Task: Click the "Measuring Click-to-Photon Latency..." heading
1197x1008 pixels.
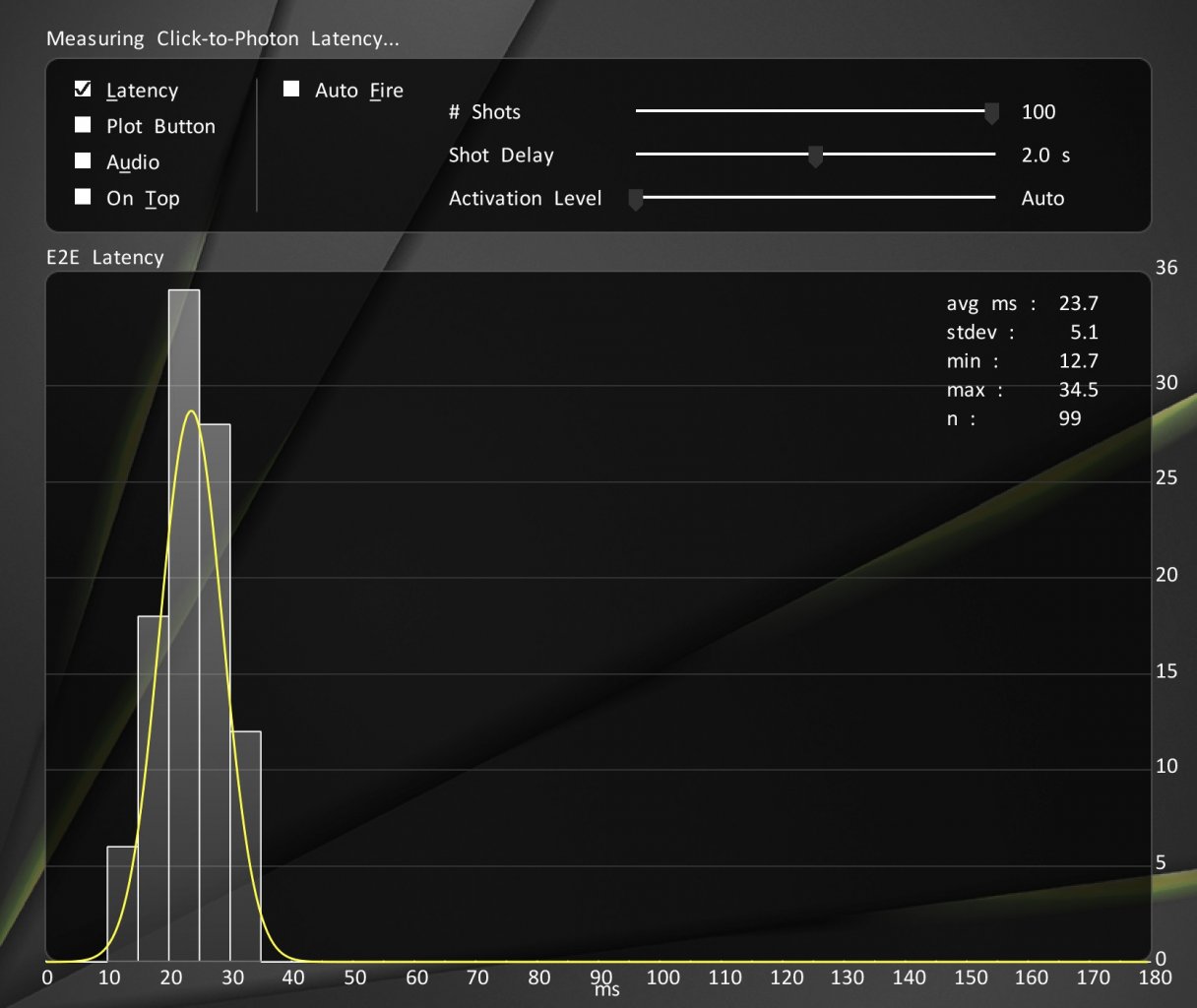Action: (222, 38)
